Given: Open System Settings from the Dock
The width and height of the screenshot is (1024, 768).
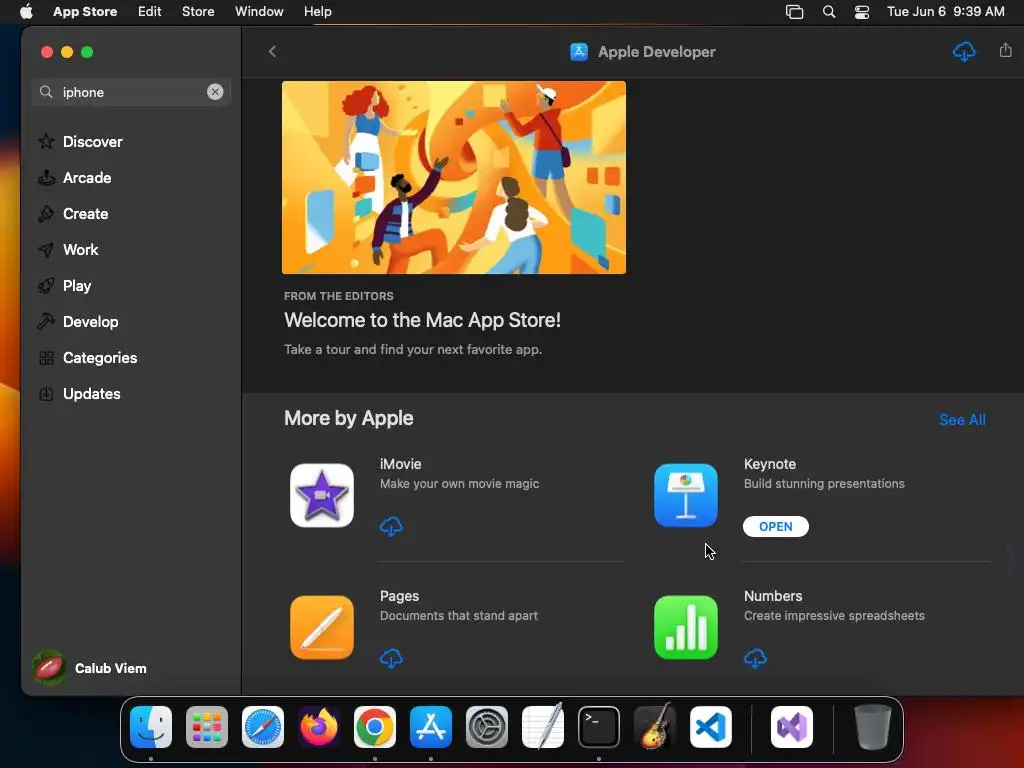Looking at the screenshot, I should click(x=487, y=727).
